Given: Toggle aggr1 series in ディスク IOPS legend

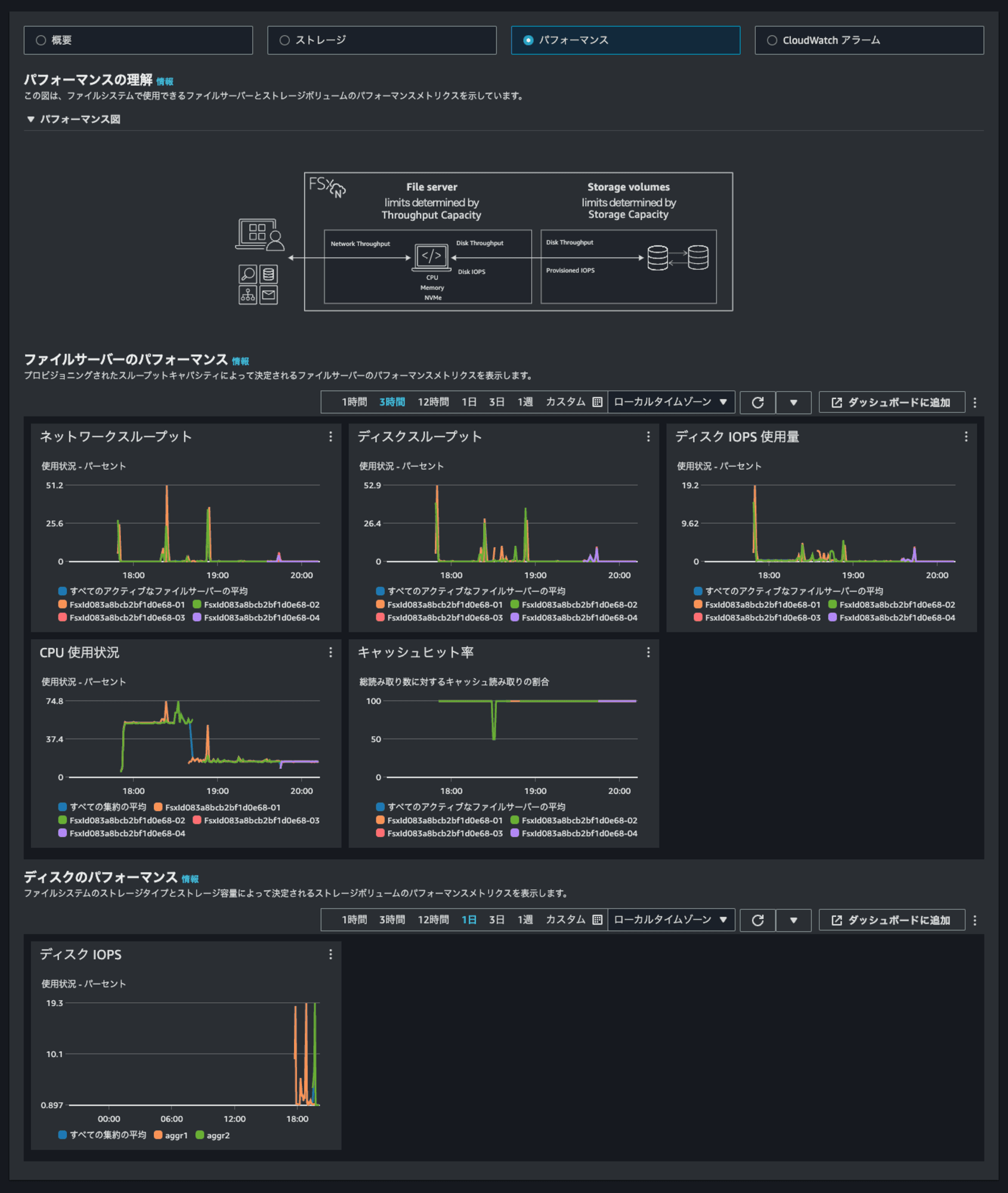Looking at the screenshot, I should coord(171,1135).
